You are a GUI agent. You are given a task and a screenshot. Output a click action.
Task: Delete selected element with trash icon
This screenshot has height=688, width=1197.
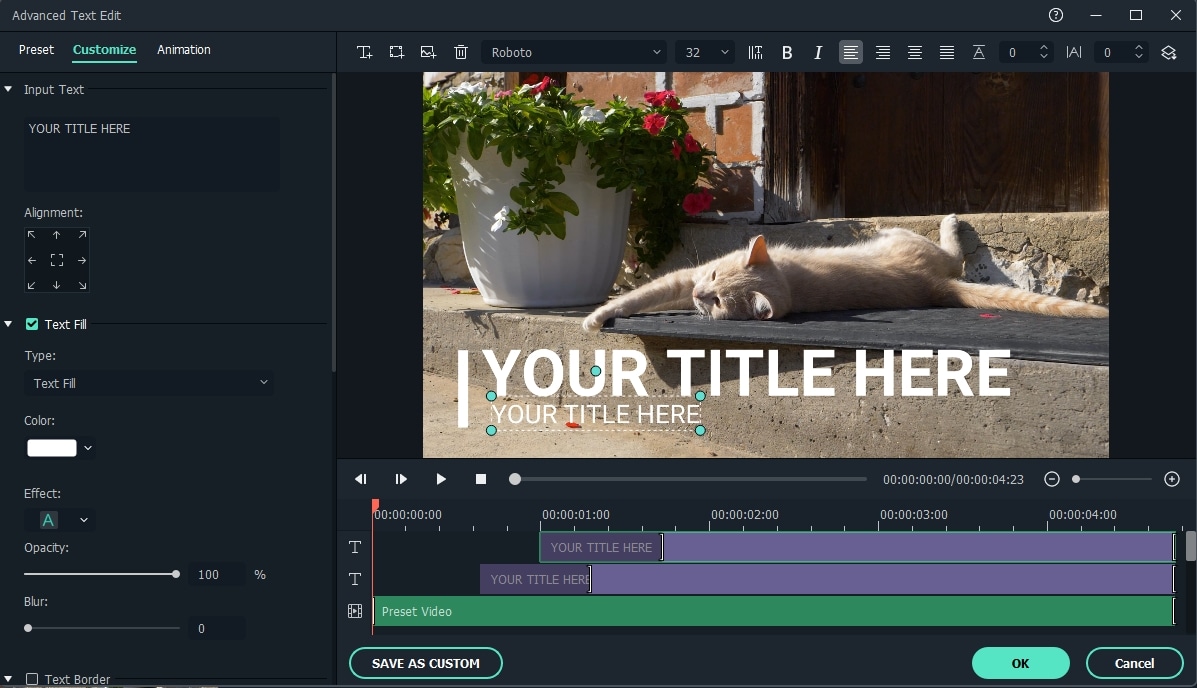point(460,53)
